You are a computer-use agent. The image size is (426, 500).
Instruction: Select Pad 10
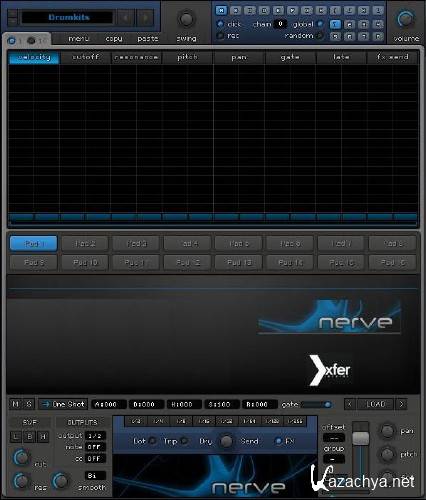(85, 263)
